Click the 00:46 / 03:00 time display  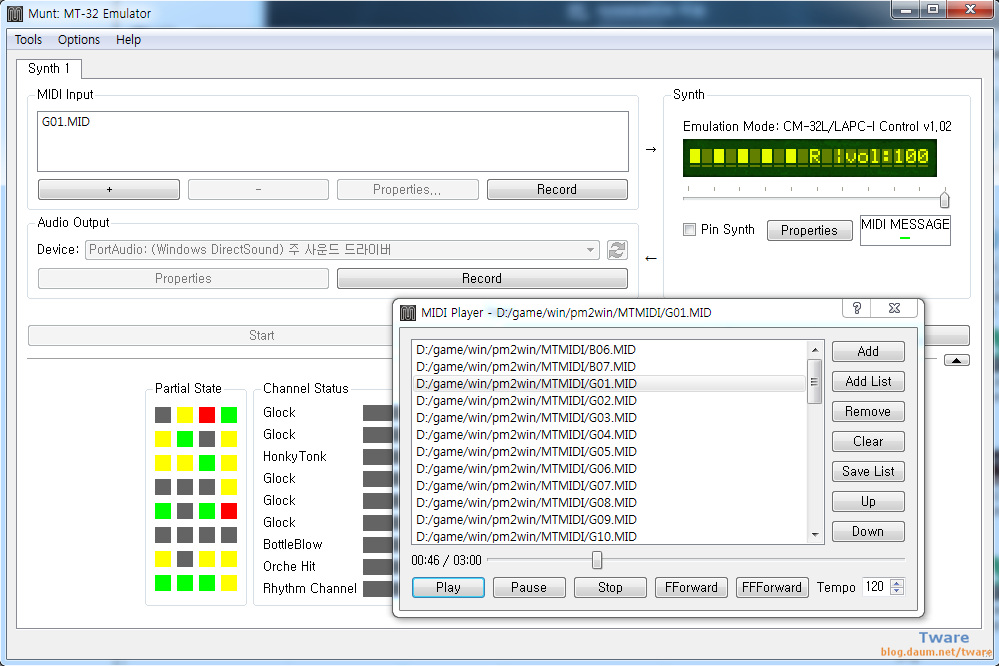[x=447, y=561]
